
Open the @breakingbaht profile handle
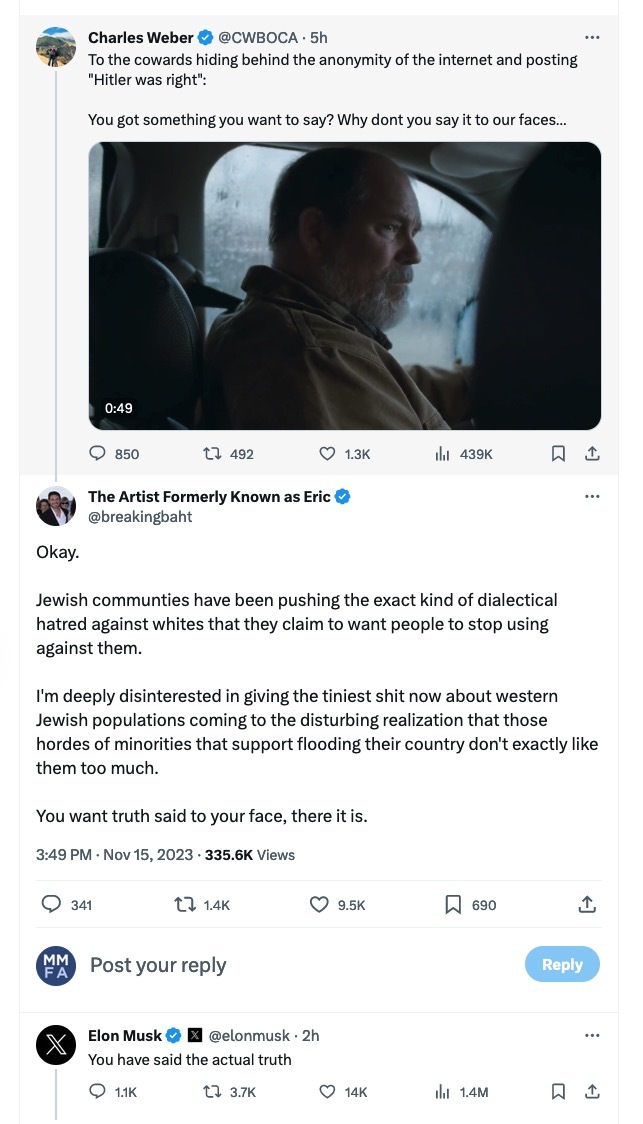pyautogui.click(x=140, y=517)
